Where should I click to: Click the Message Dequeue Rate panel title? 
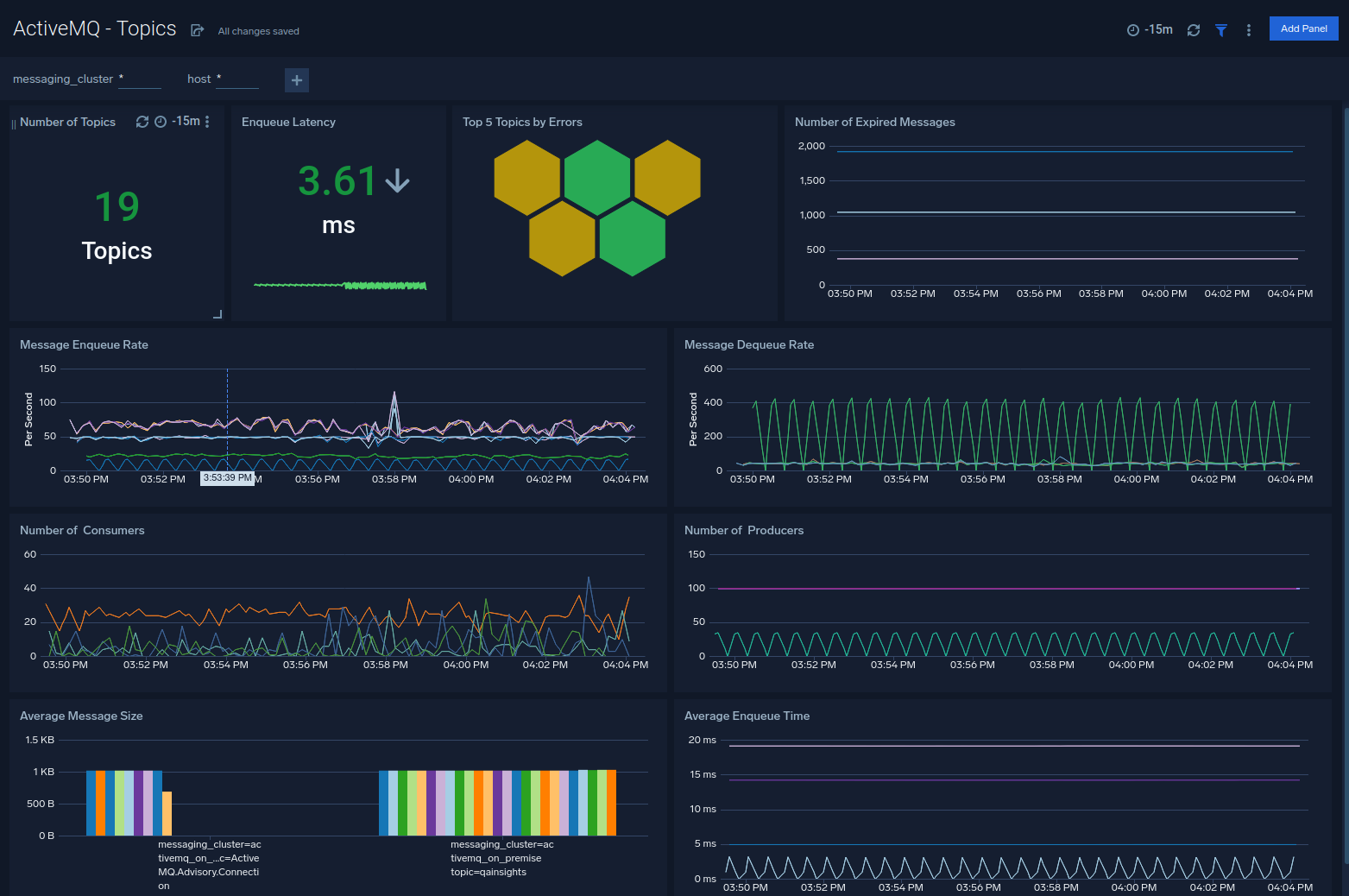coord(749,344)
